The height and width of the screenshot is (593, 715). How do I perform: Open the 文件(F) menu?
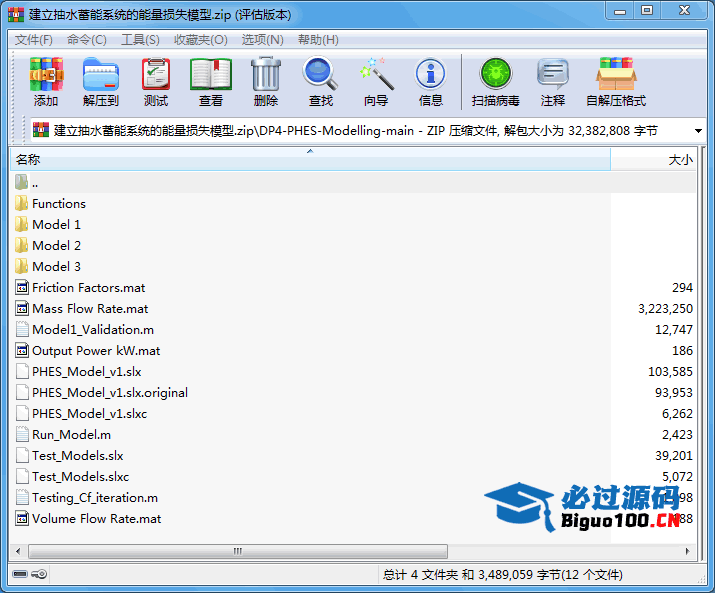pos(34,40)
